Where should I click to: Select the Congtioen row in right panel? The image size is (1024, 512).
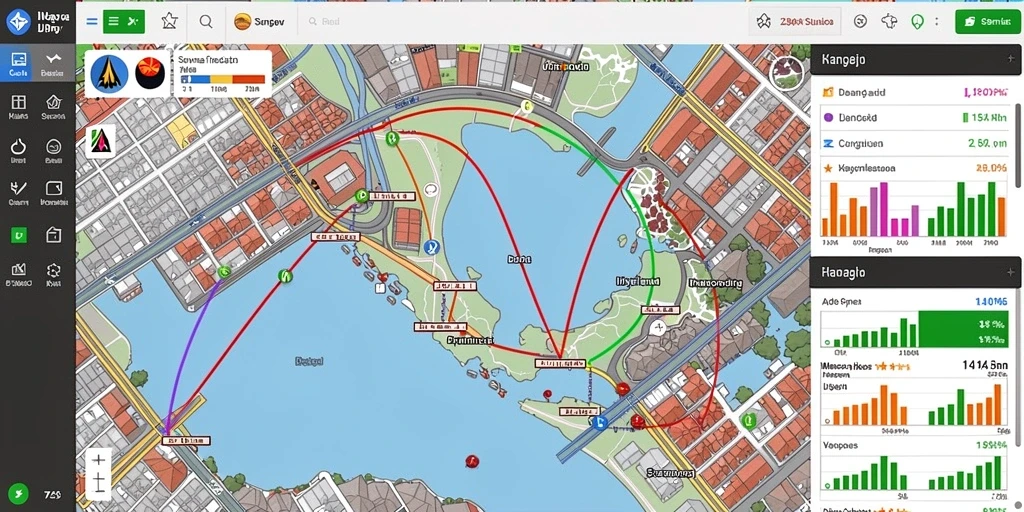pyautogui.click(x=914, y=143)
